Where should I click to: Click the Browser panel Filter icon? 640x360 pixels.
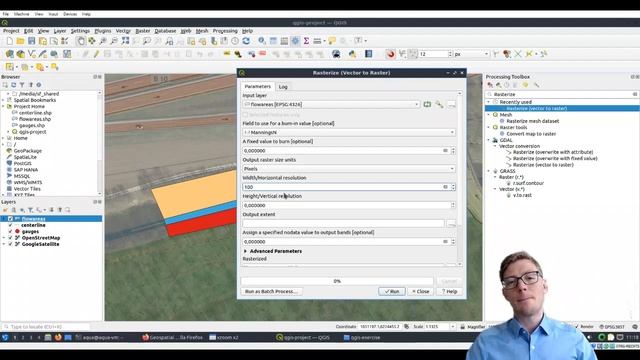(x=22, y=85)
